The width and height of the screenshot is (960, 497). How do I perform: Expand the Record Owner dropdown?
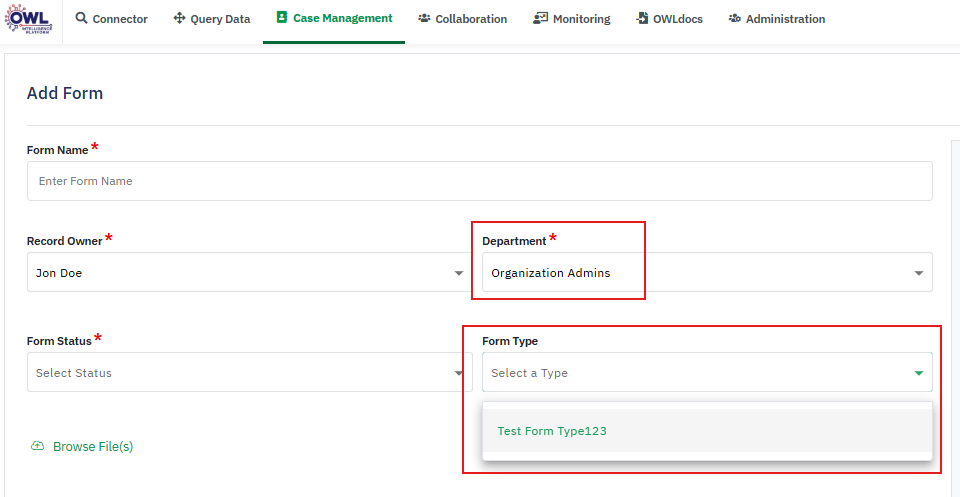[459, 273]
